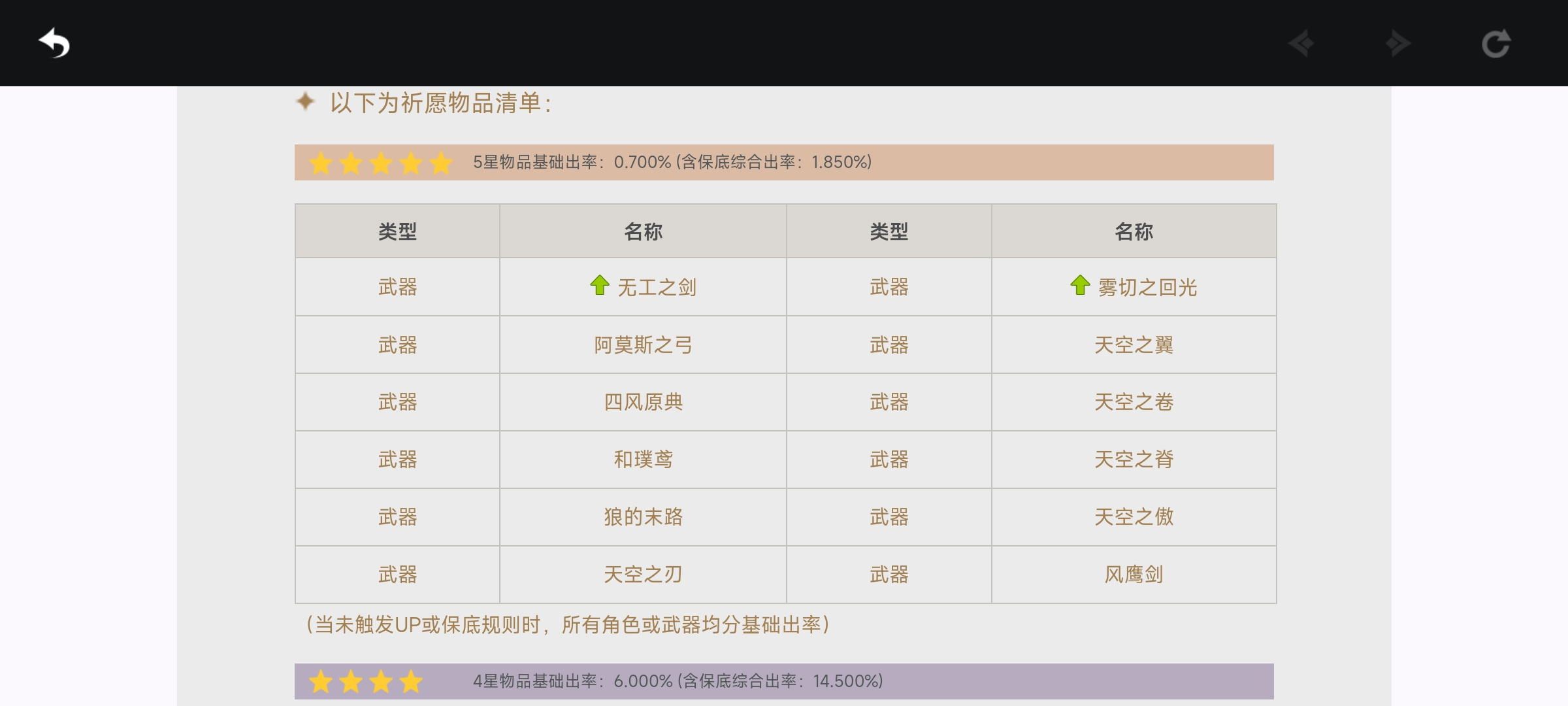Viewport: 1568px width, 706px height.
Task: Select the 天空之翼 cell
Action: (1134, 345)
